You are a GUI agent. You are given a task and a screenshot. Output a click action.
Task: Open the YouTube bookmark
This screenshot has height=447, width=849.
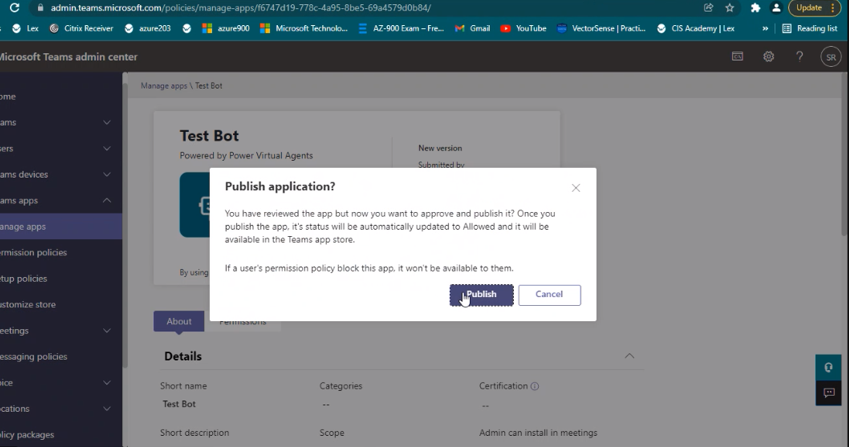click(x=524, y=28)
